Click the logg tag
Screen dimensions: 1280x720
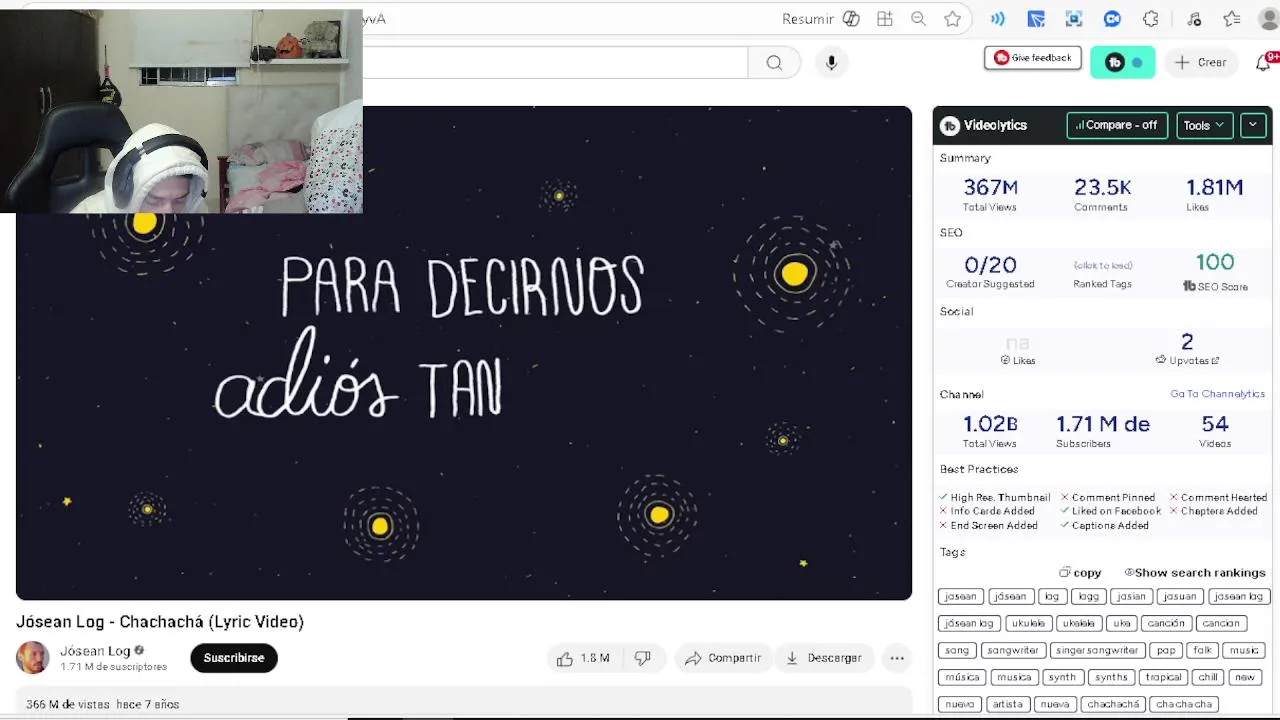click(1088, 596)
